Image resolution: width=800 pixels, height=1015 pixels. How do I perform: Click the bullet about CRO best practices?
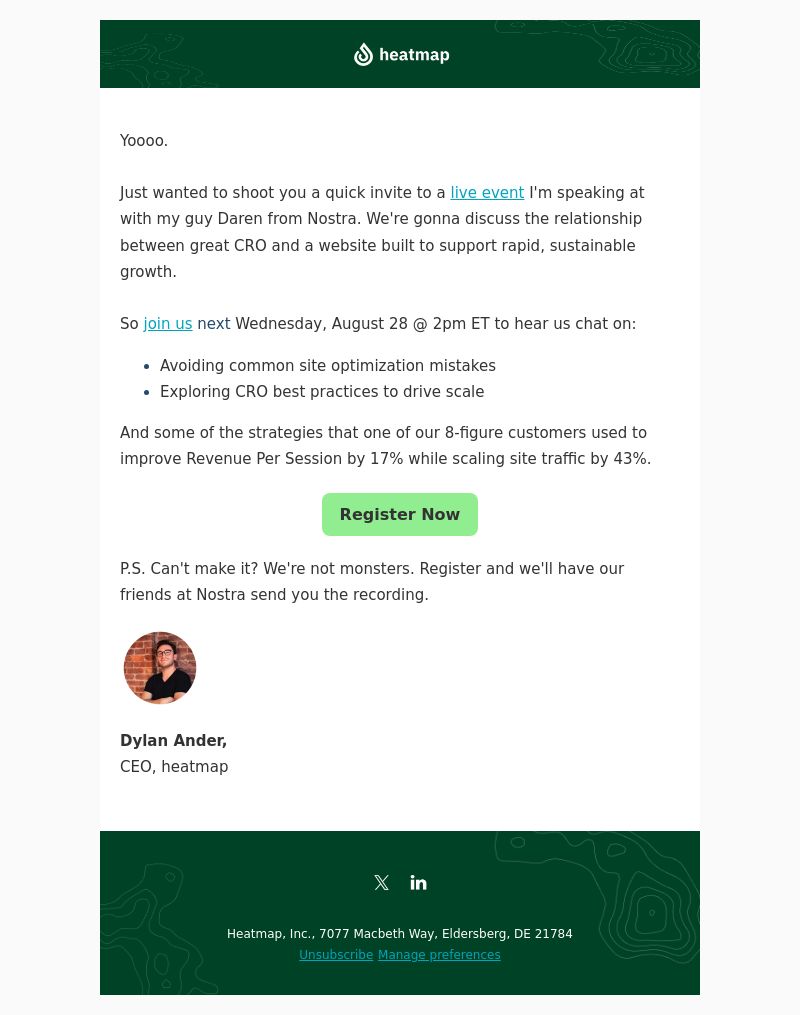click(322, 392)
